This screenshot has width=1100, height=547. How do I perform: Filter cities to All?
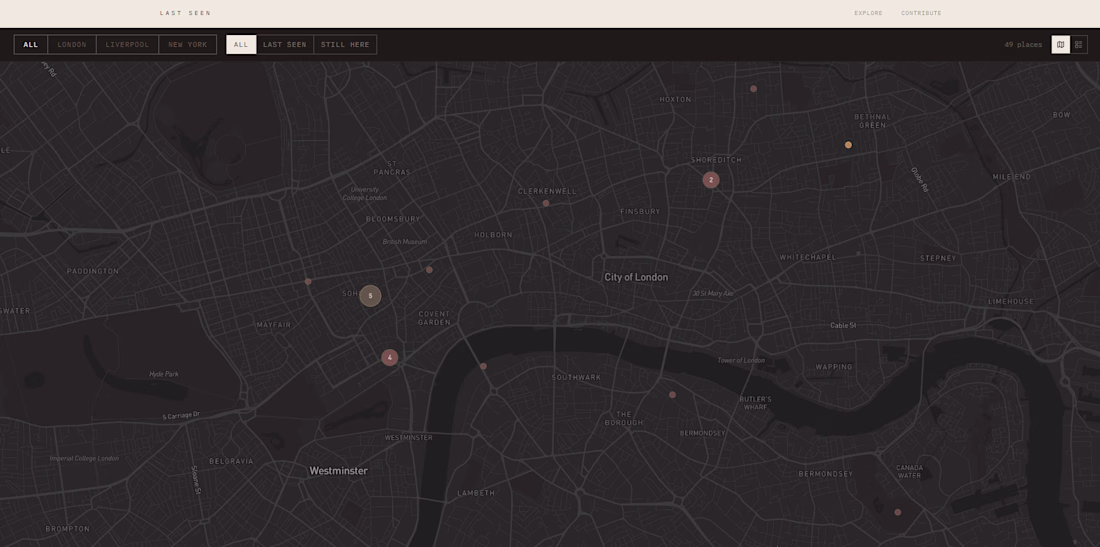click(x=31, y=45)
